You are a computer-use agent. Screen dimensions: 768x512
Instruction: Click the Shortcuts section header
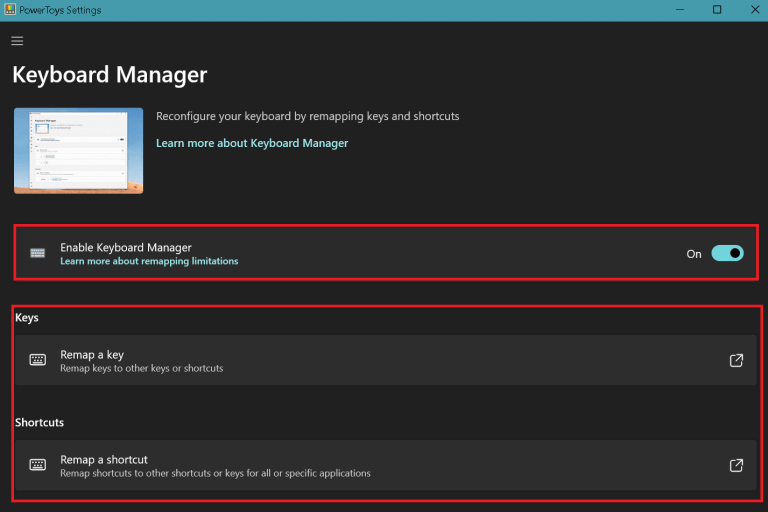(x=39, y=422)
